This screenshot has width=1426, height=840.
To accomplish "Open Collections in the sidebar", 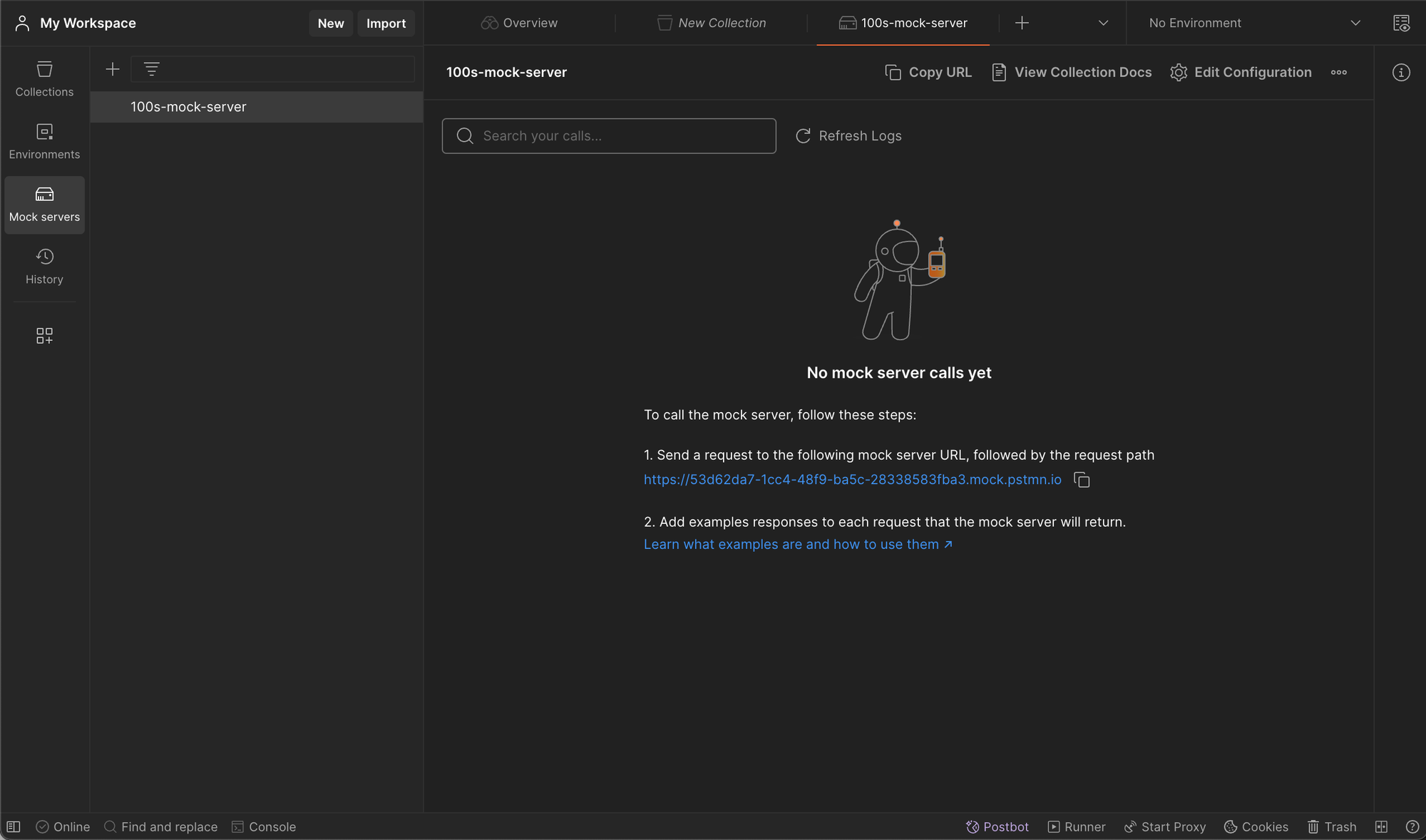I will [x=44, y=78].
